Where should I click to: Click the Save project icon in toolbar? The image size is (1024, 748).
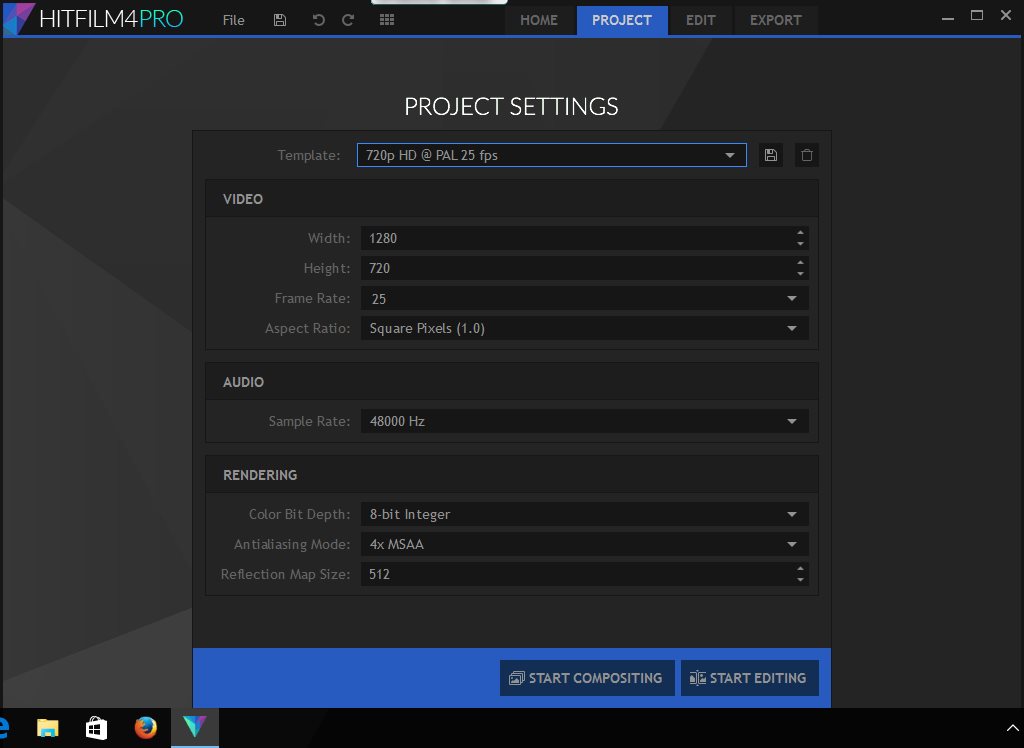click(x=280, y=19)
